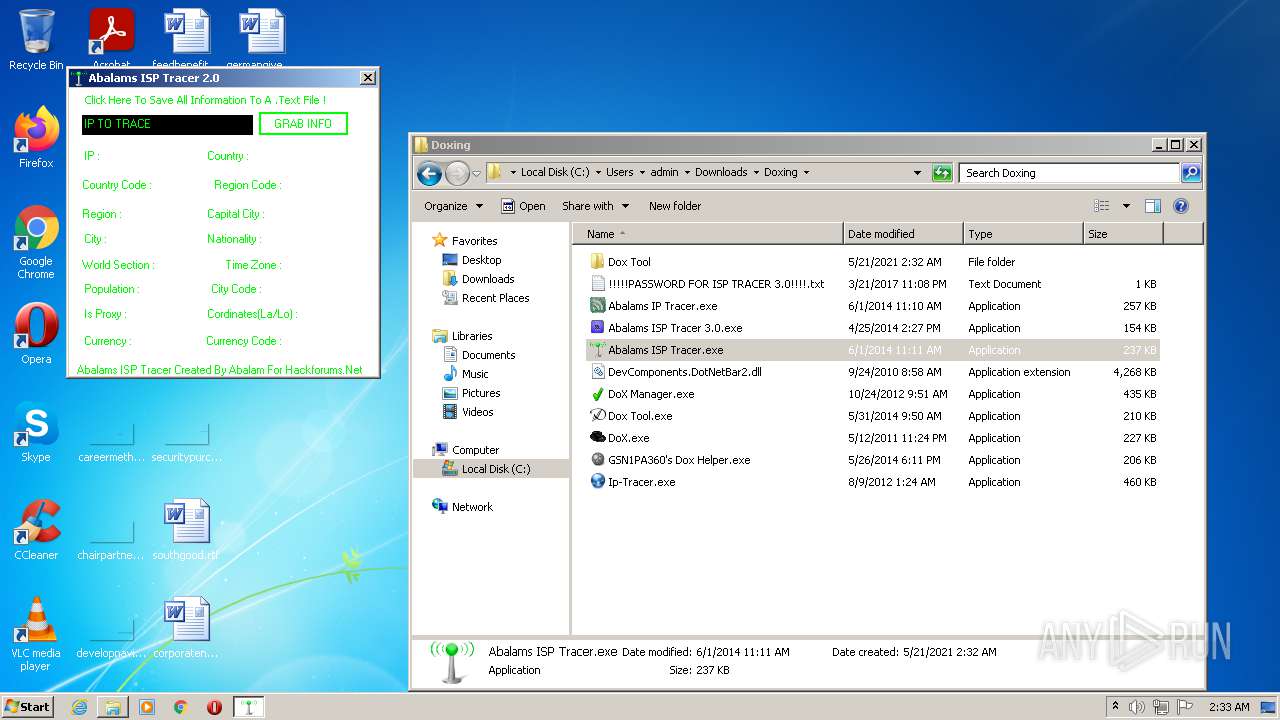
Task: Click the save all information to text file link
Action: [x=205, y=100]
